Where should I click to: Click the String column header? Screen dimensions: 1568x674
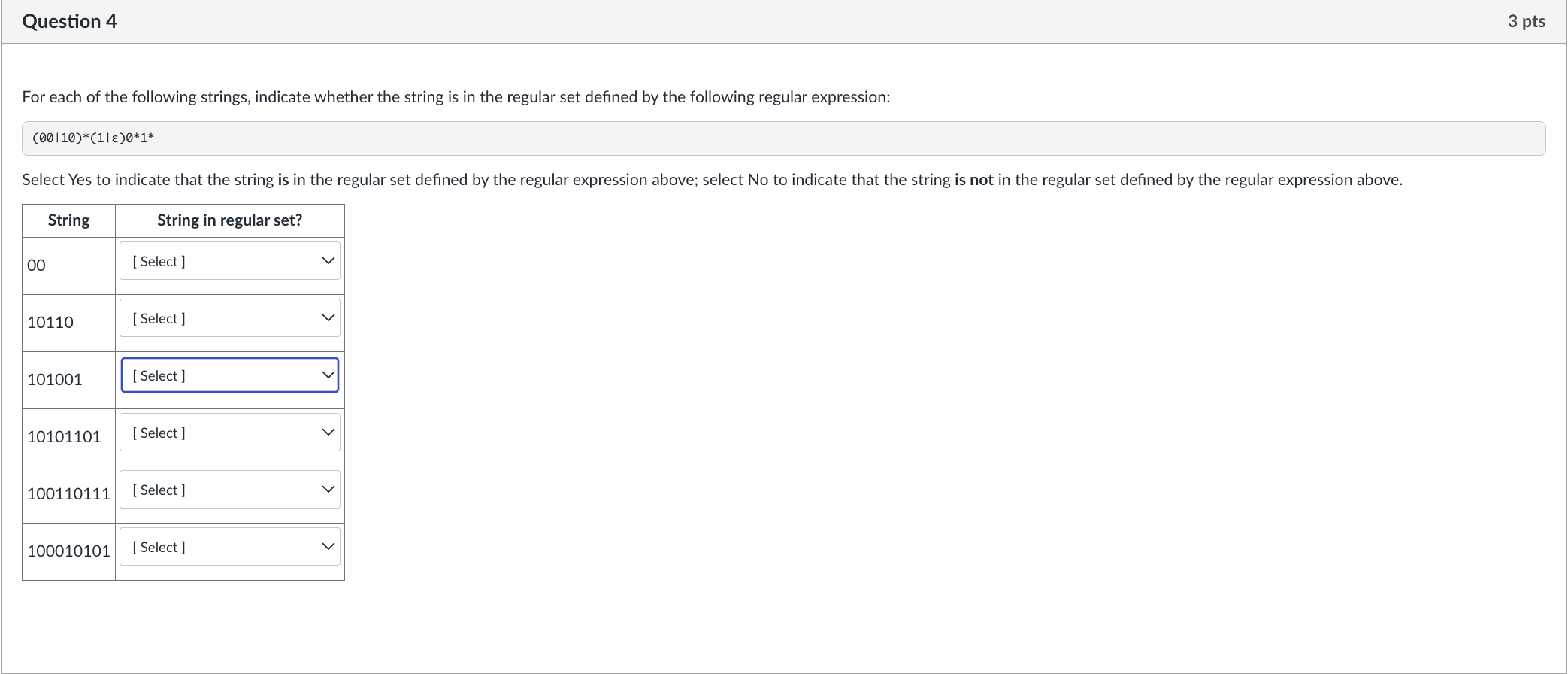click(x=68, y=220)
